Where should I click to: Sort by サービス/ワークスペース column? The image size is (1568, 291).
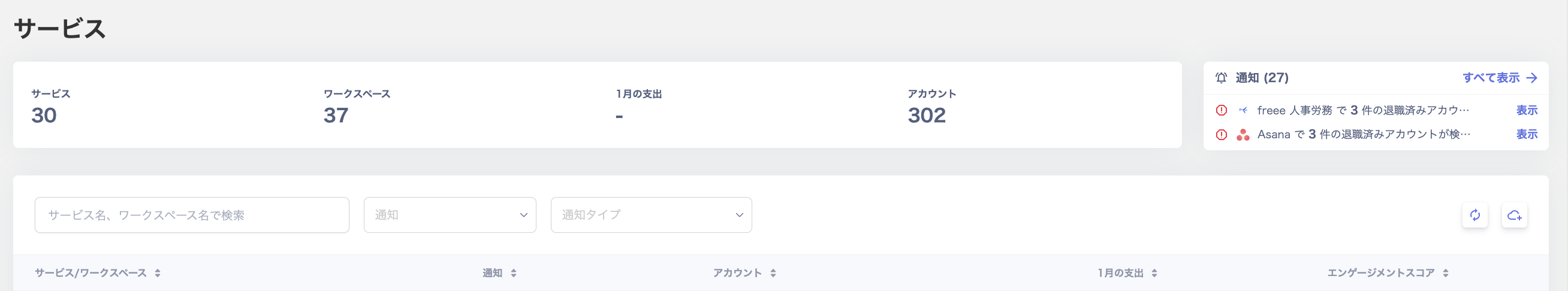pyautogui.click(x=158, y=274)
